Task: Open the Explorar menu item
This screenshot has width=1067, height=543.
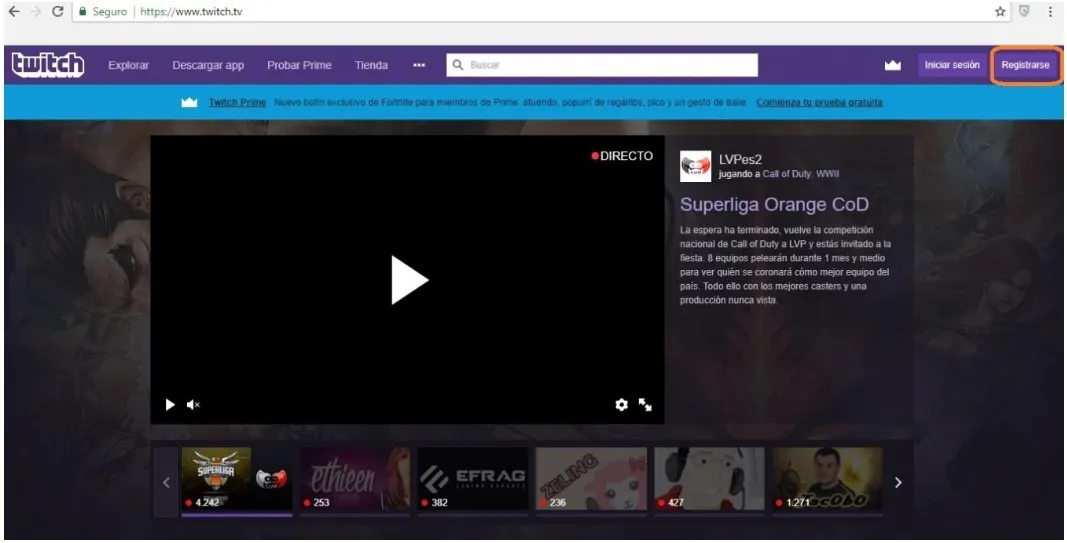Action: [129, 65]
